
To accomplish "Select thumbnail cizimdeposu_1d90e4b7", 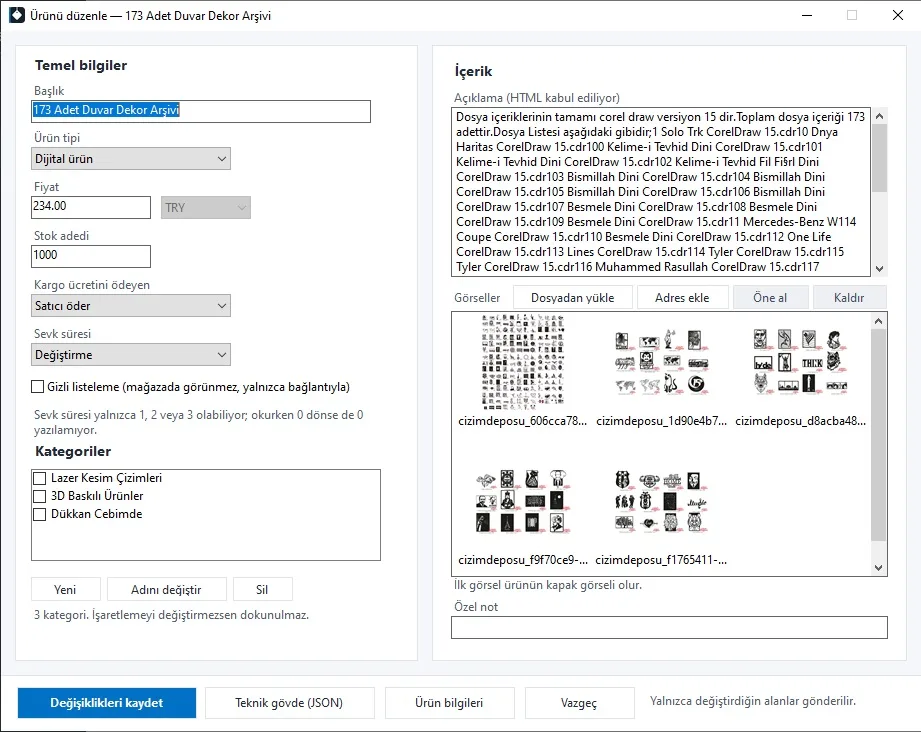I will (x=661, y=371).
